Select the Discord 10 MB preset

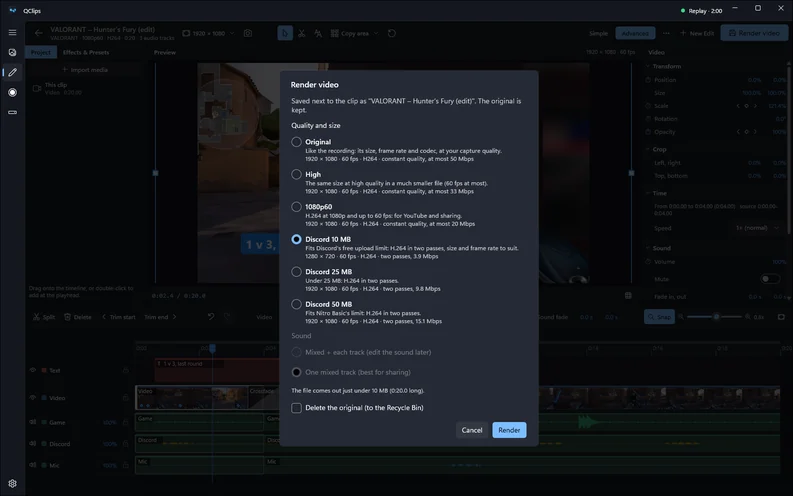pyautogui.click(x=296, y=239)
